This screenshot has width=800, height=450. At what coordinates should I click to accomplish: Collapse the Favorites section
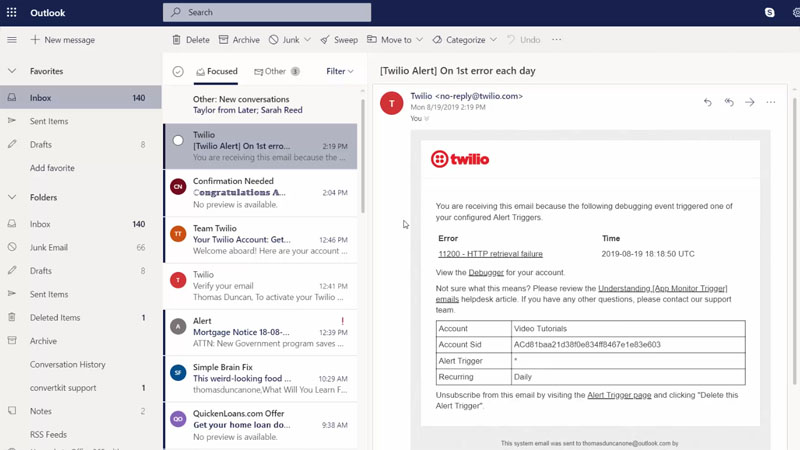(12, 72)
